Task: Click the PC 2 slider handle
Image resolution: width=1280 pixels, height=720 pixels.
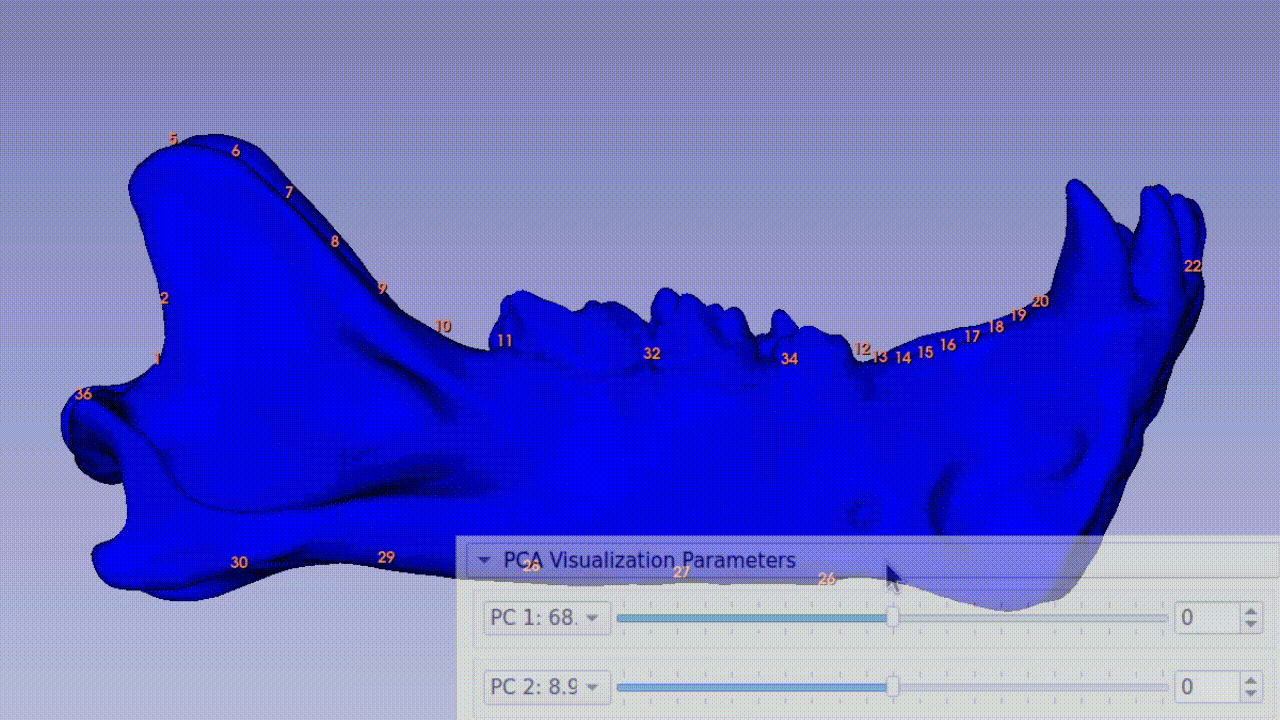Action: (892, 687)
